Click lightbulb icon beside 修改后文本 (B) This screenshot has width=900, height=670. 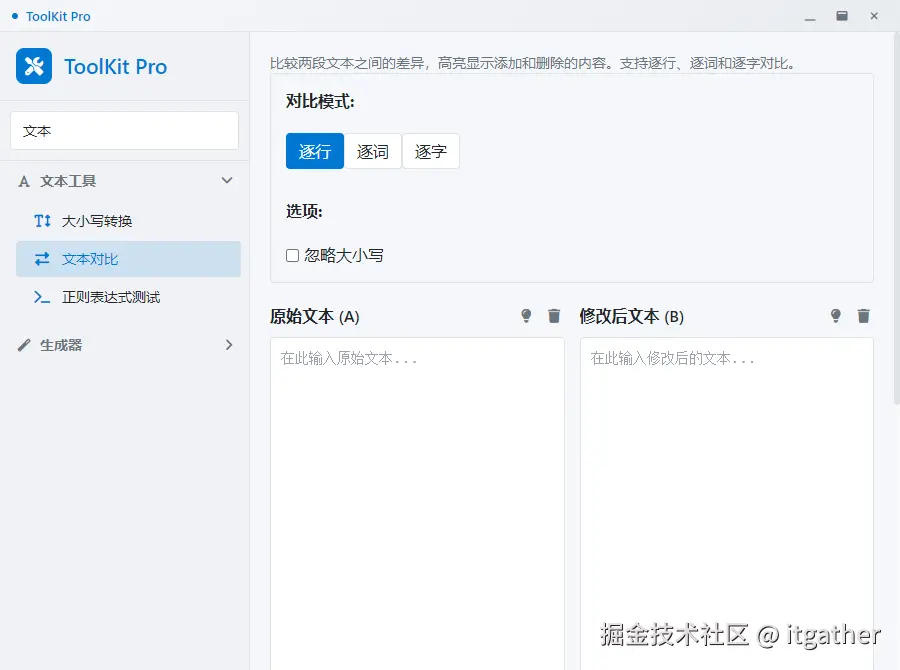[836, 316]
